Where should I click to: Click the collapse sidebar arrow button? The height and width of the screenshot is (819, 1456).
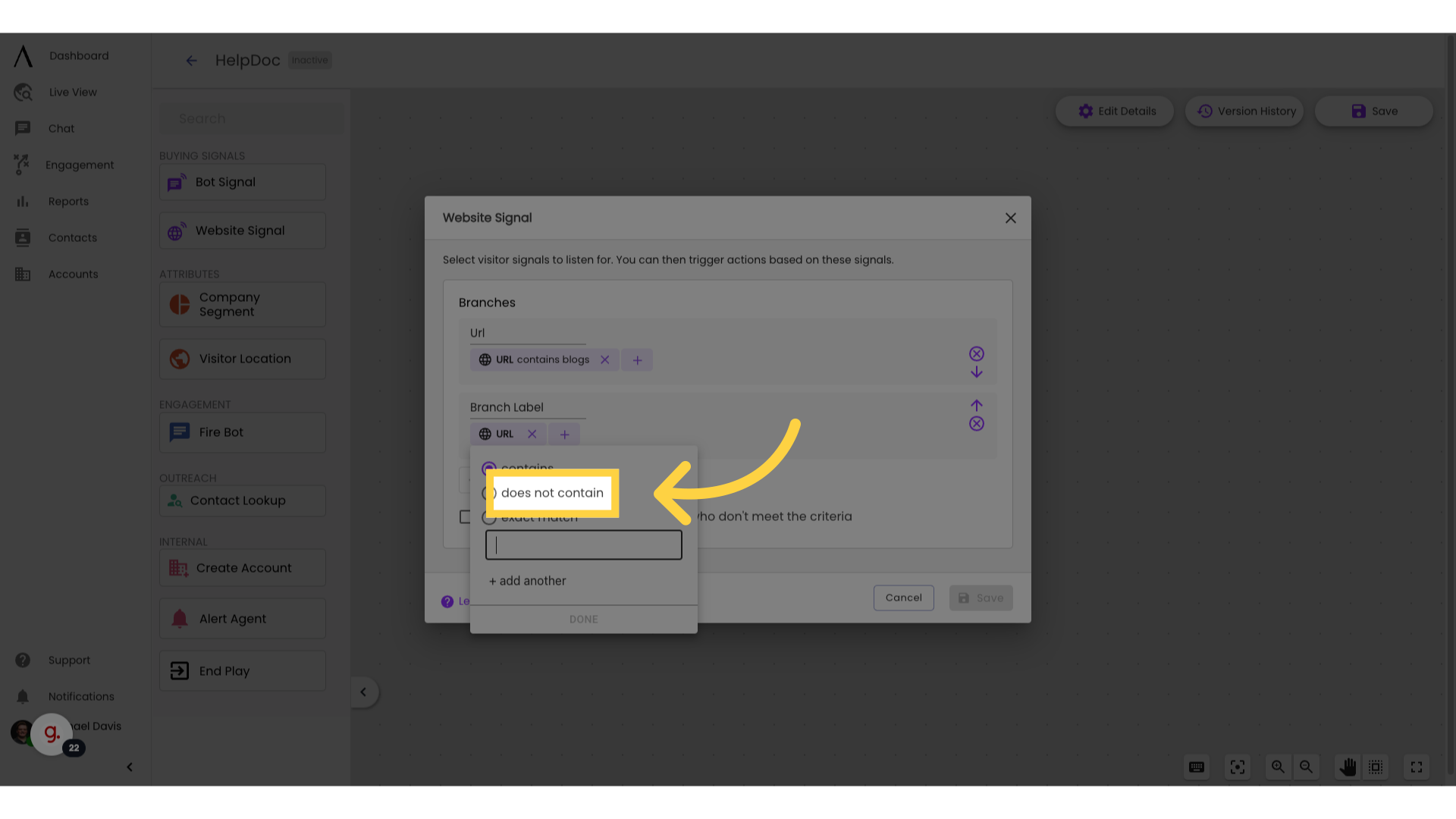pos(129,766)
